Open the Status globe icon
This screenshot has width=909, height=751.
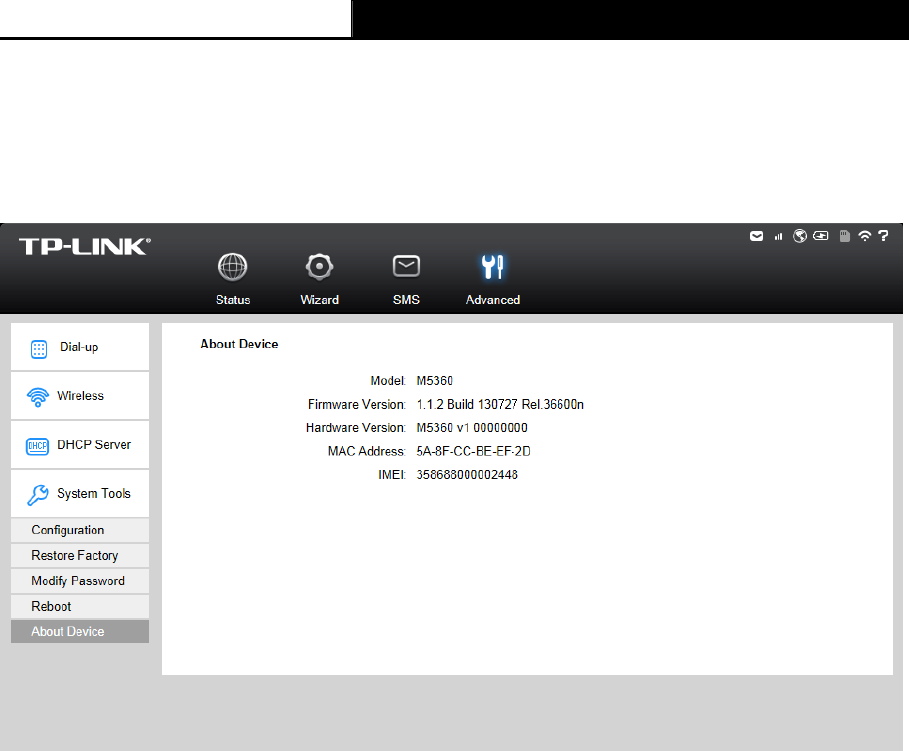pyautogui.click(x=232, y=267)
